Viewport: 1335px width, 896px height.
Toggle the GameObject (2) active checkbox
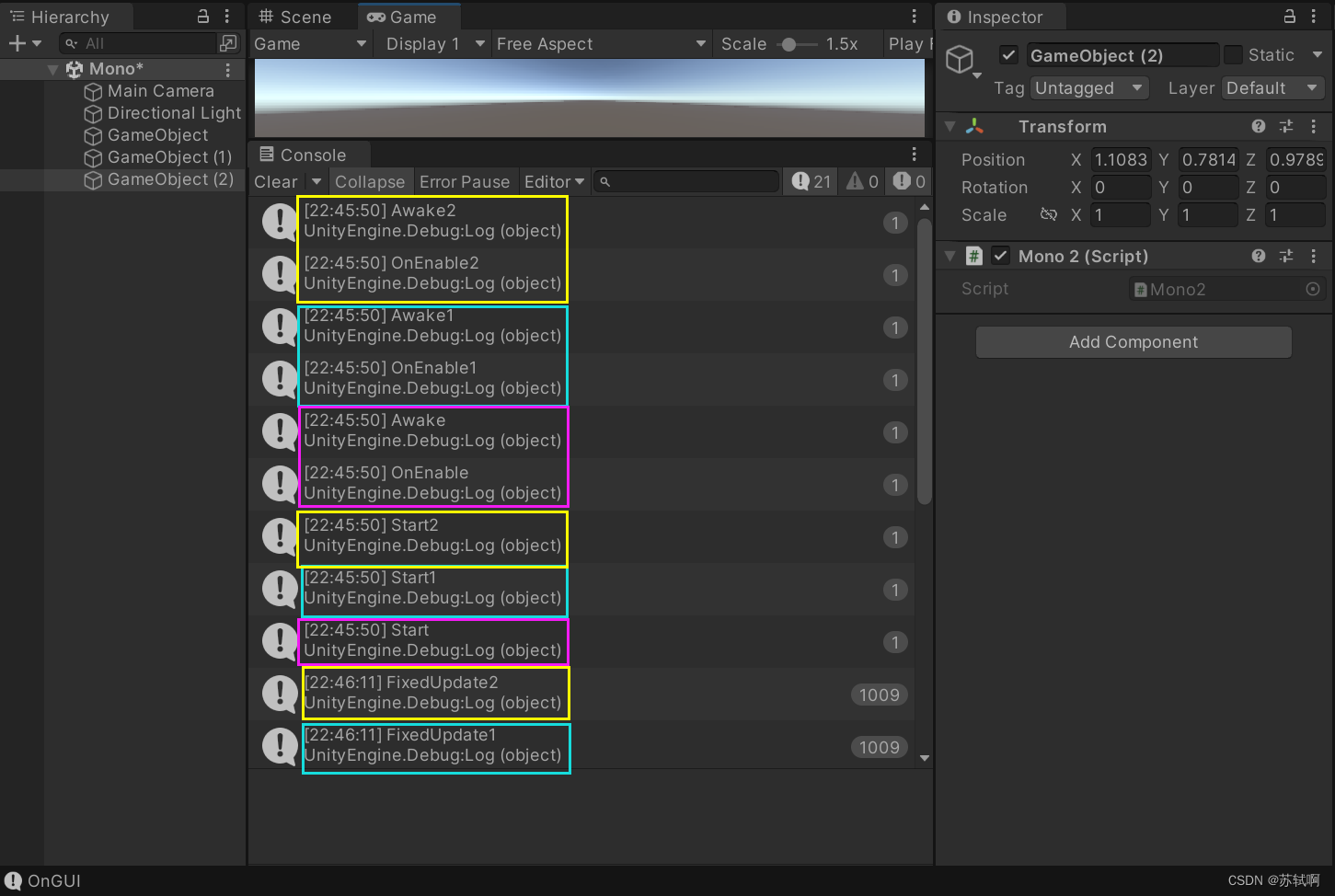1008,54
